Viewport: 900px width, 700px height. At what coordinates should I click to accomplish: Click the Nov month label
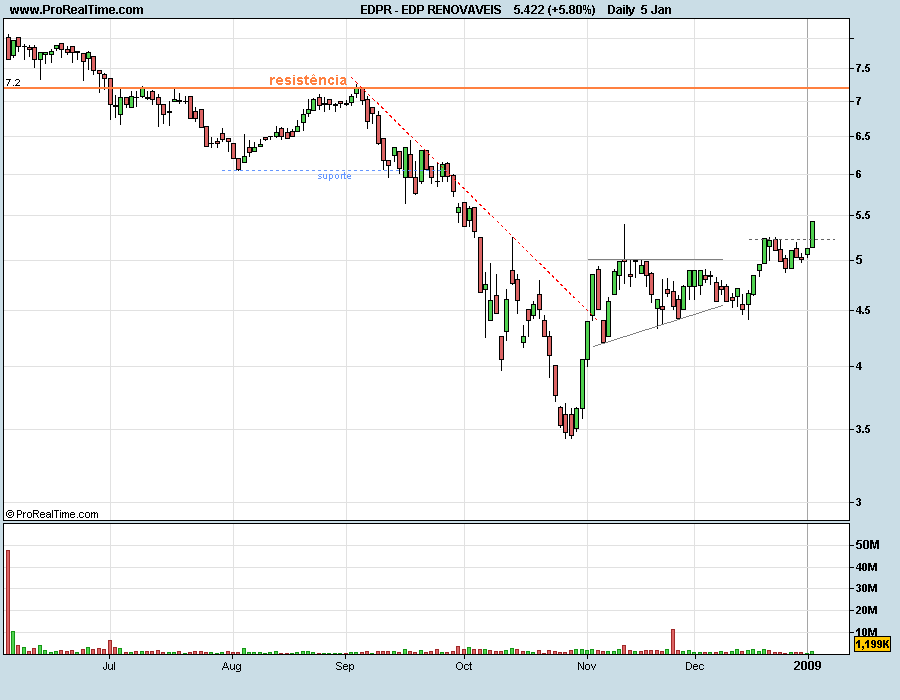coord(587,666)
